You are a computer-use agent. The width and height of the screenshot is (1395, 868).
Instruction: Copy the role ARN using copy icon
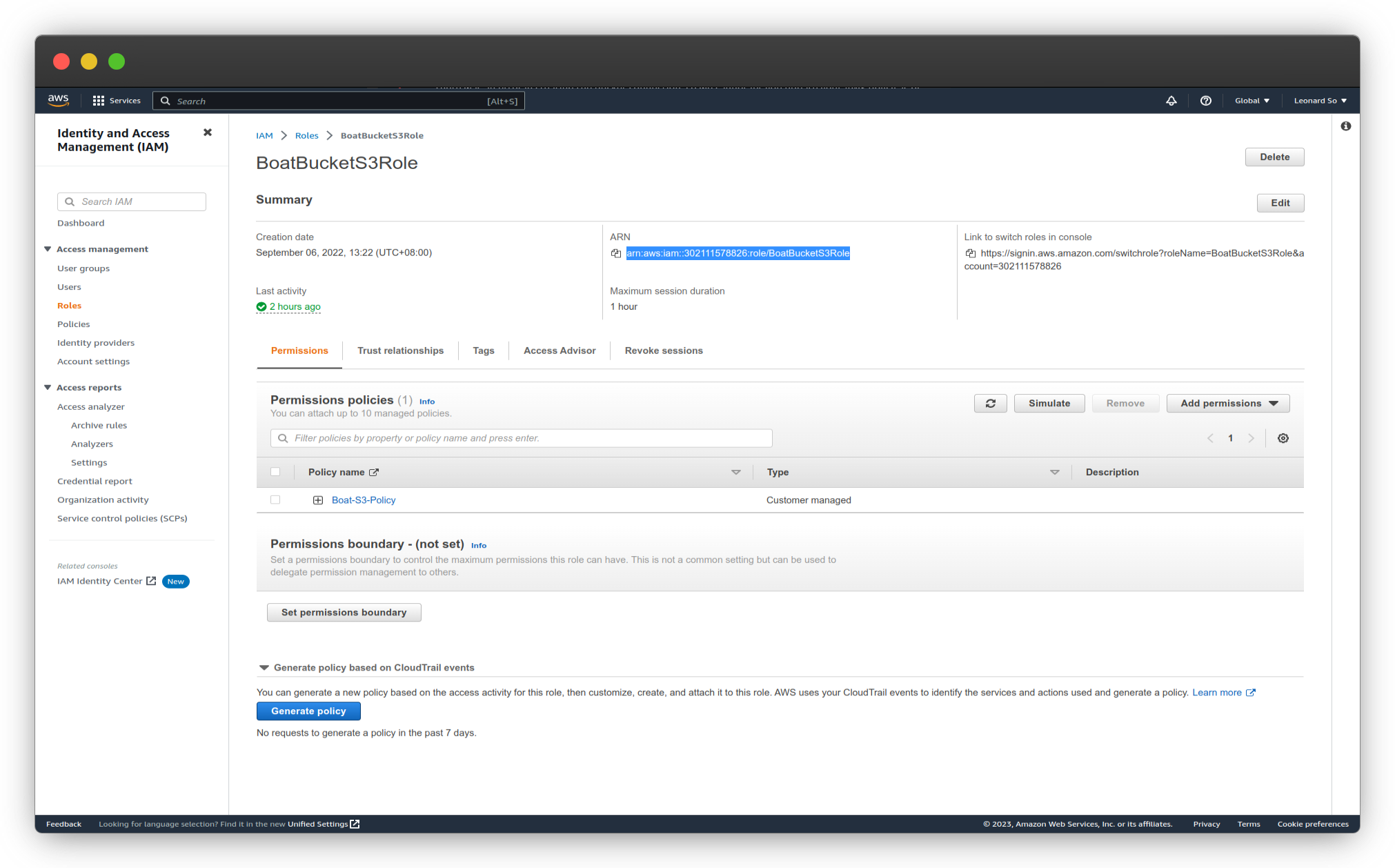[615, 253]
